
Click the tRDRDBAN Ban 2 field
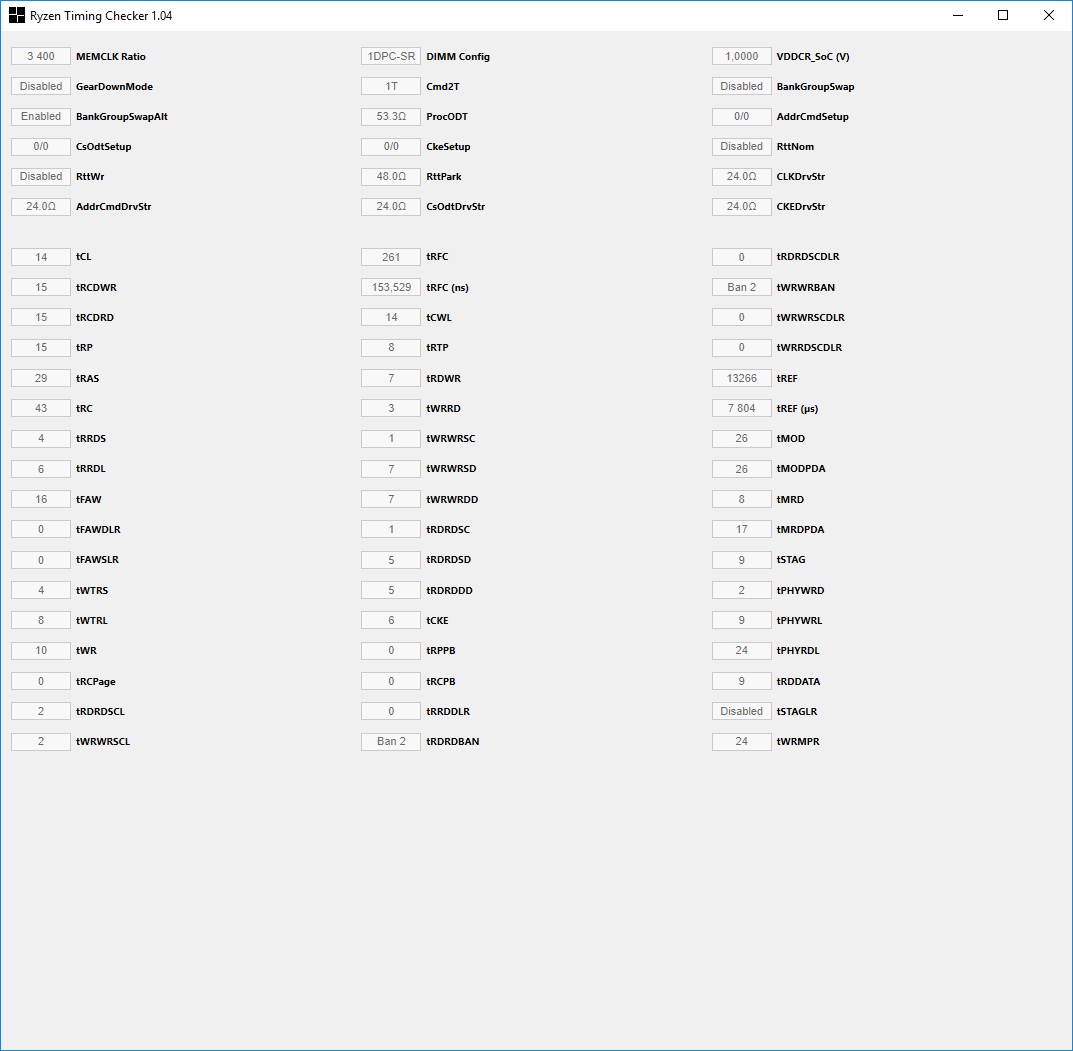391,742
